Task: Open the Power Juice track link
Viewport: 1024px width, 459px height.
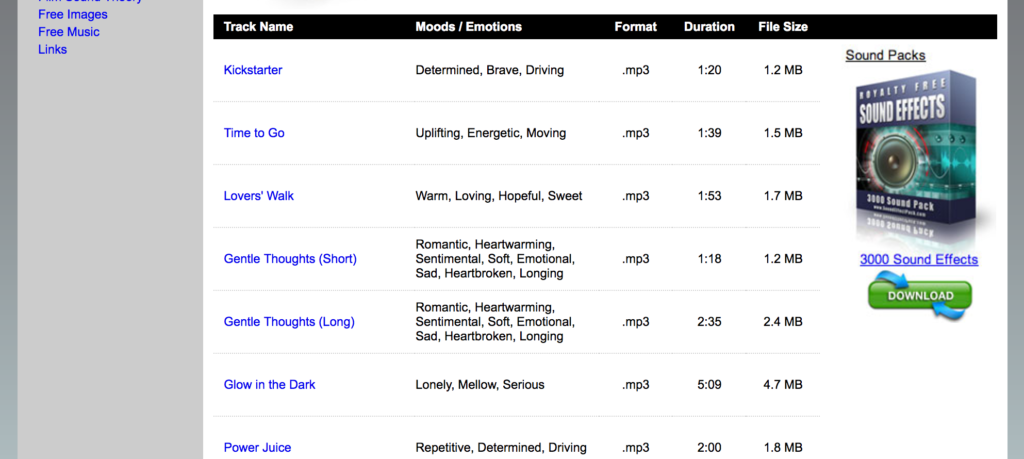Action: (257, 447)
